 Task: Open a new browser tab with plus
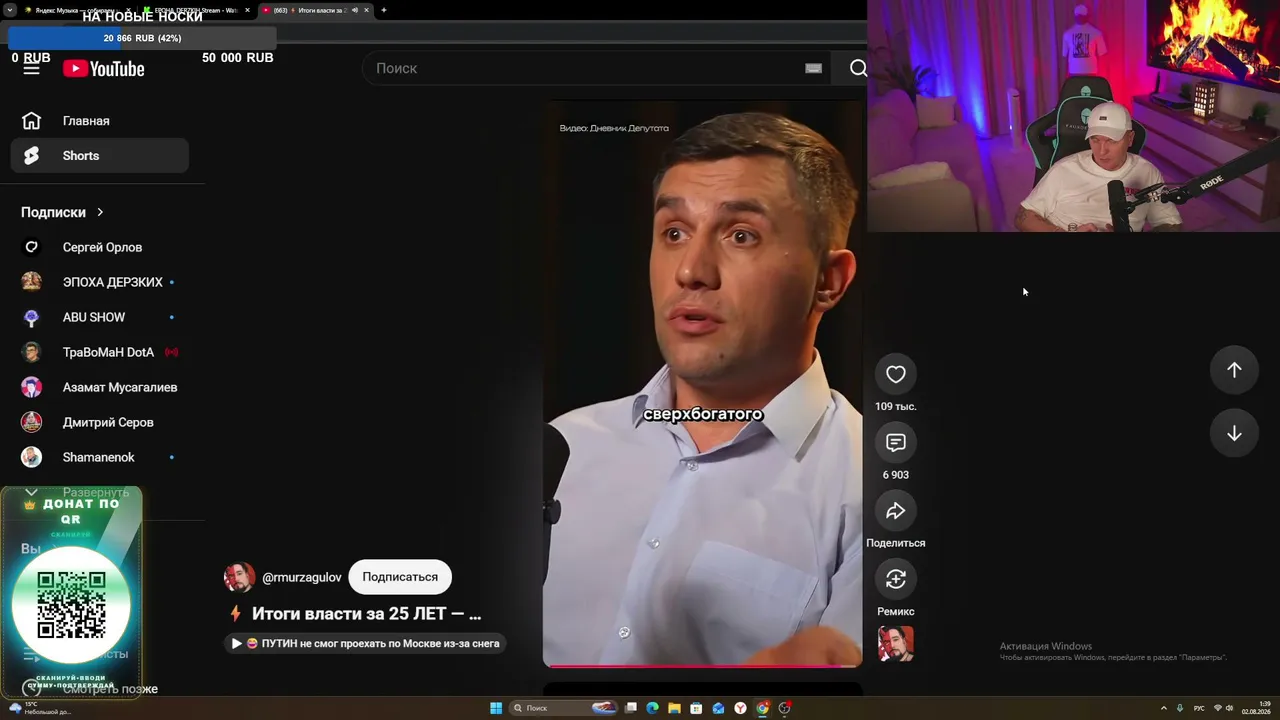[384, 10]
